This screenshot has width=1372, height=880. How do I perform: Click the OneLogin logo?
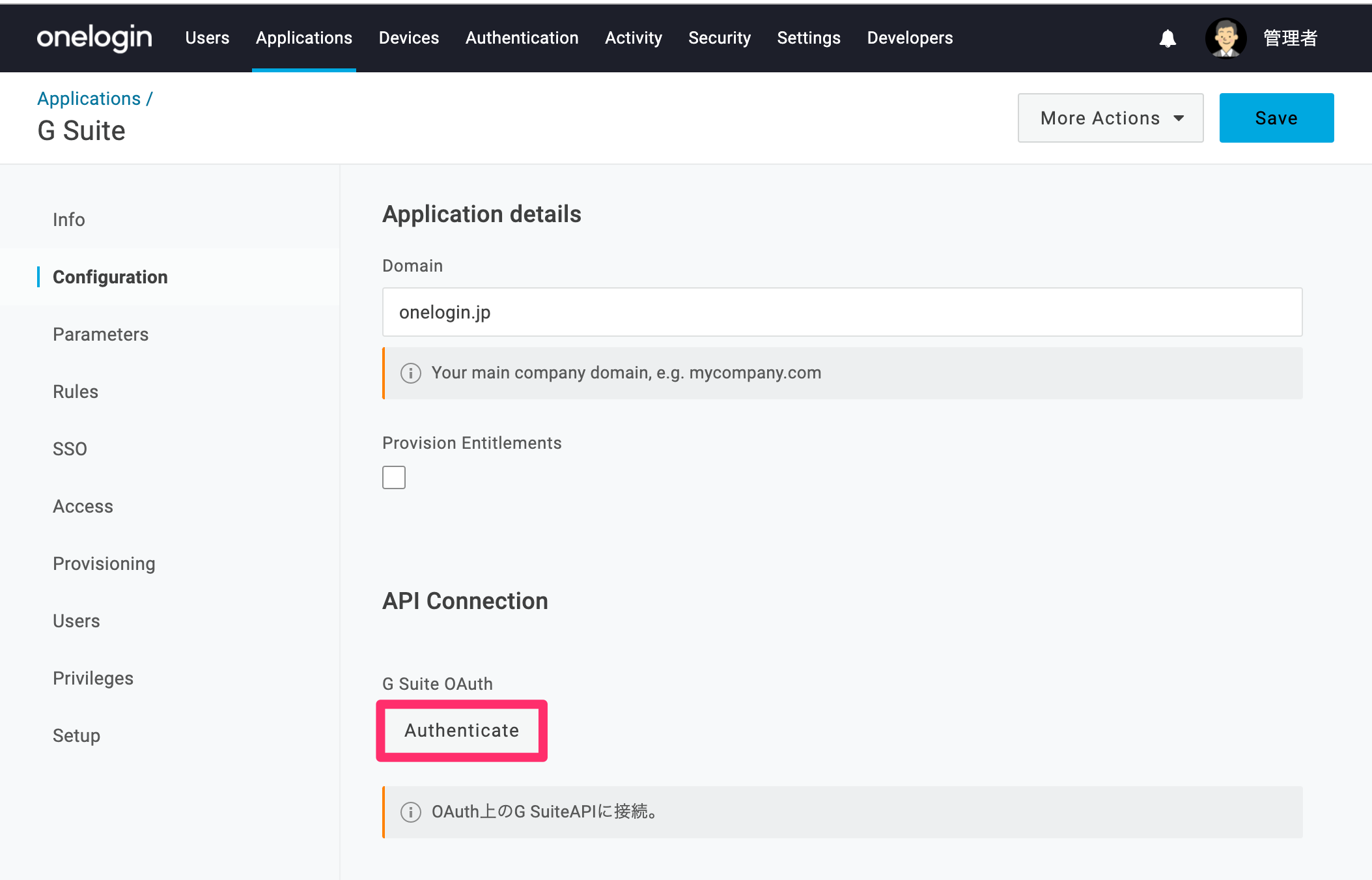(x=94, y=38)
